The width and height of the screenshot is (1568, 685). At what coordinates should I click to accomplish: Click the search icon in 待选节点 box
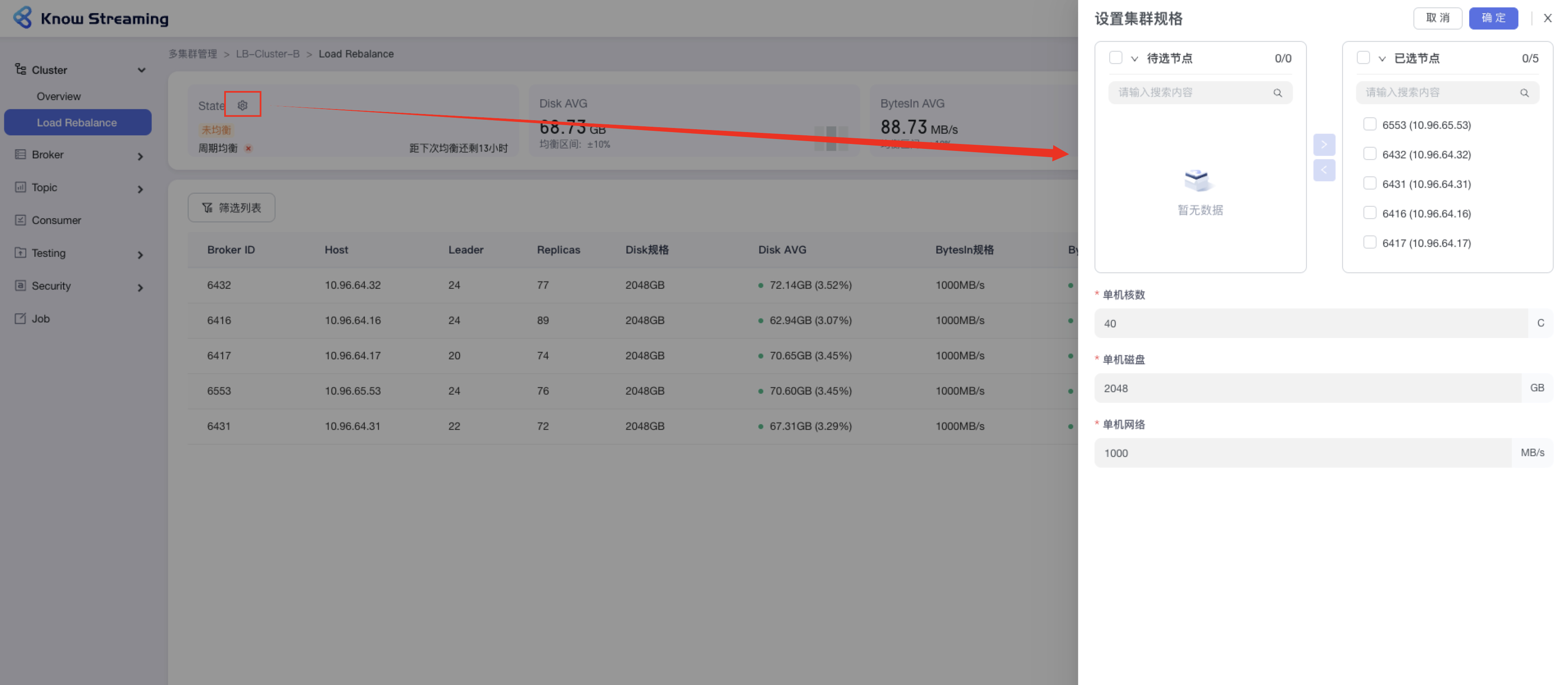pyautogui.click(x=1277, y=93)
